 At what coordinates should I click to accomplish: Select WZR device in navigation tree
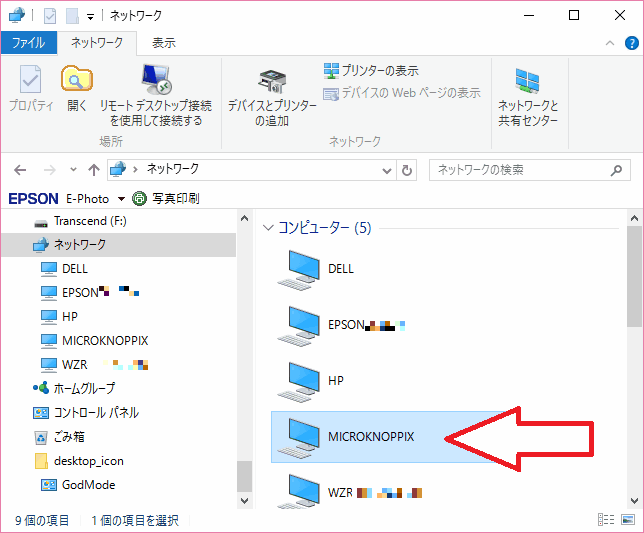pyautogui.click(x=94, y=365)
